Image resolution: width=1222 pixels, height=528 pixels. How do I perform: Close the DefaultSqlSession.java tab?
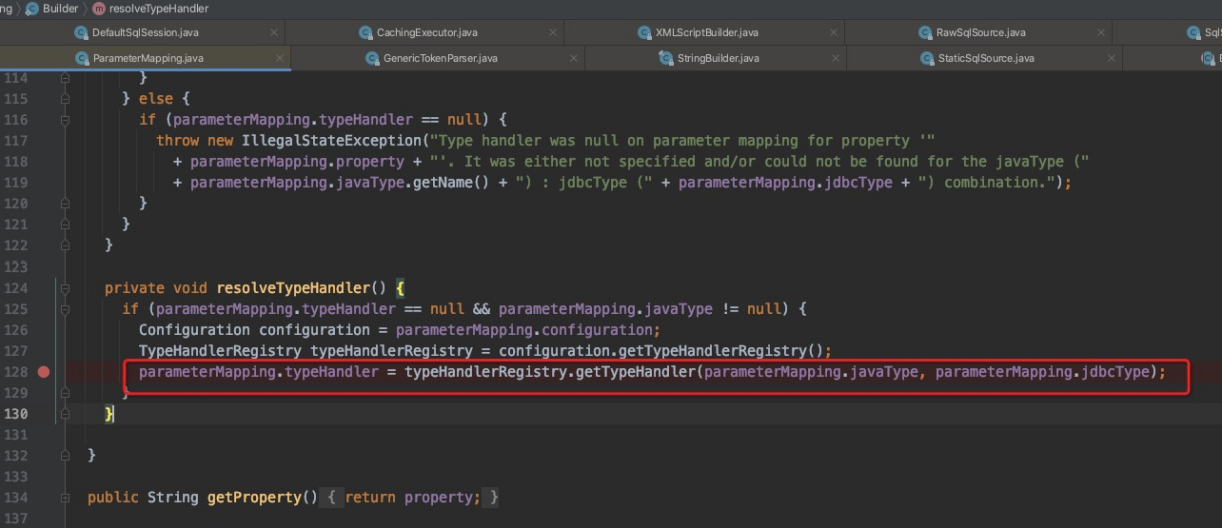274,33
